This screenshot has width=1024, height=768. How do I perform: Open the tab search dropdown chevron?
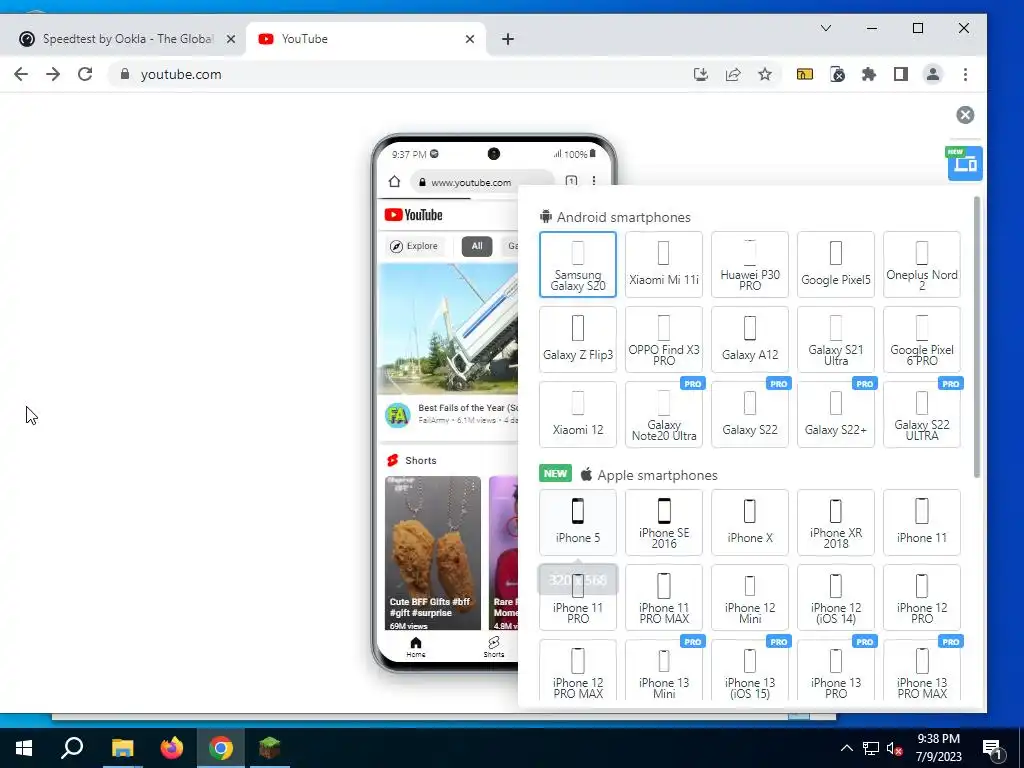[825, 28]
